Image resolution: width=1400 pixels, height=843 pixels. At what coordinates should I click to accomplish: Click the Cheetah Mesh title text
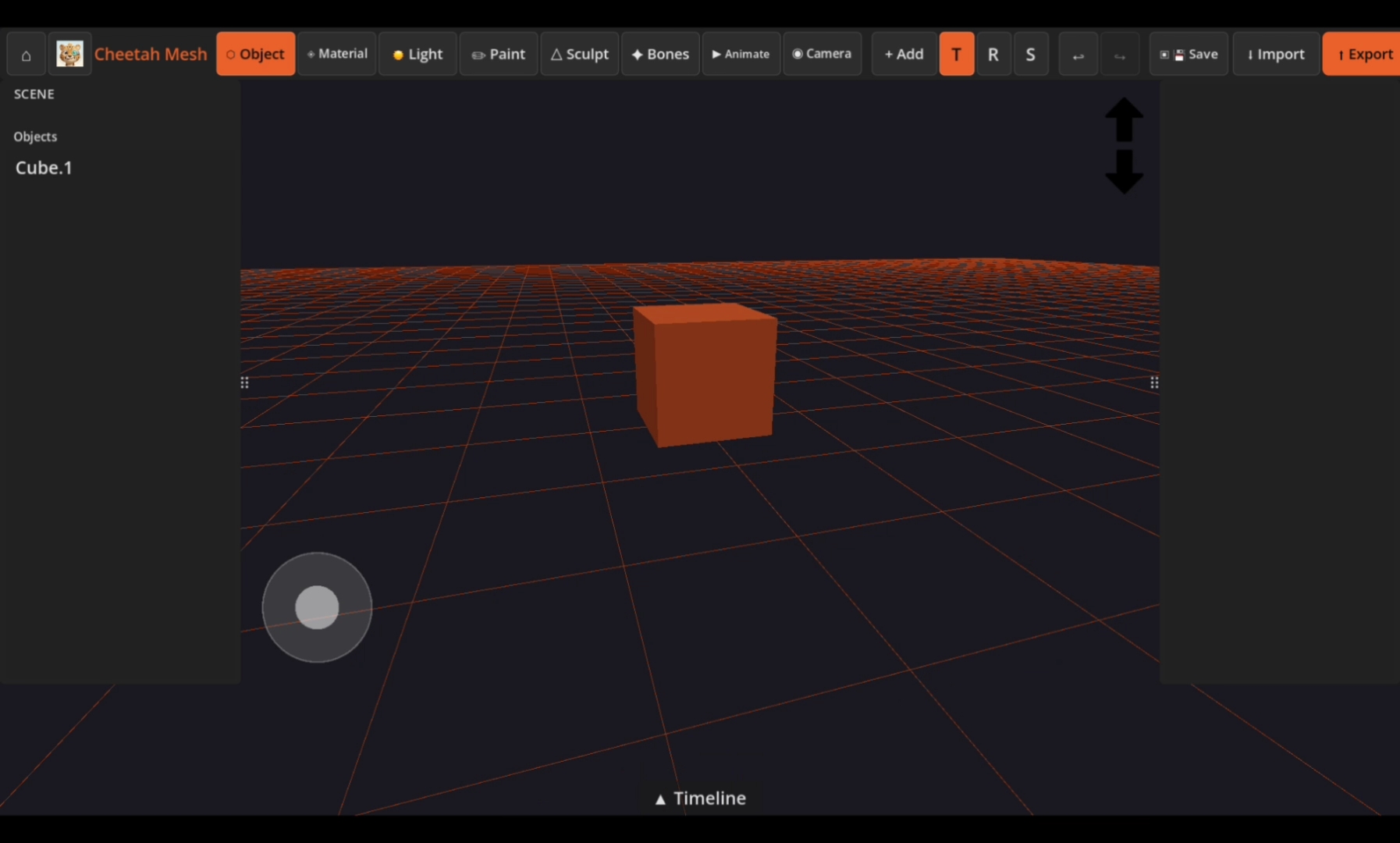click(x=151, y=54)
